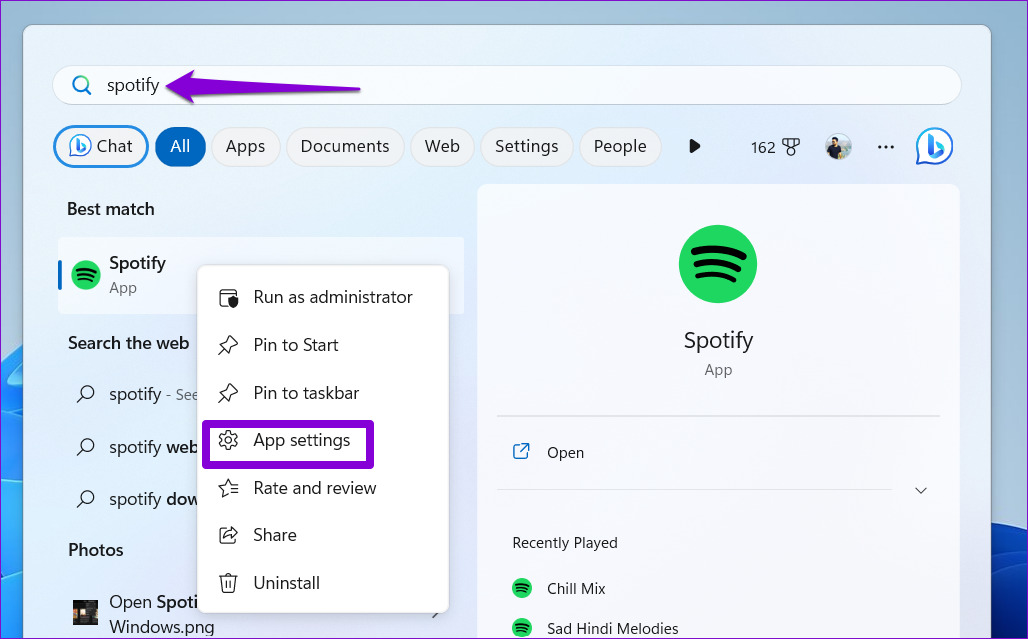
Task: Click the open-external icon beside Open
Action: (x=521, y=452)
